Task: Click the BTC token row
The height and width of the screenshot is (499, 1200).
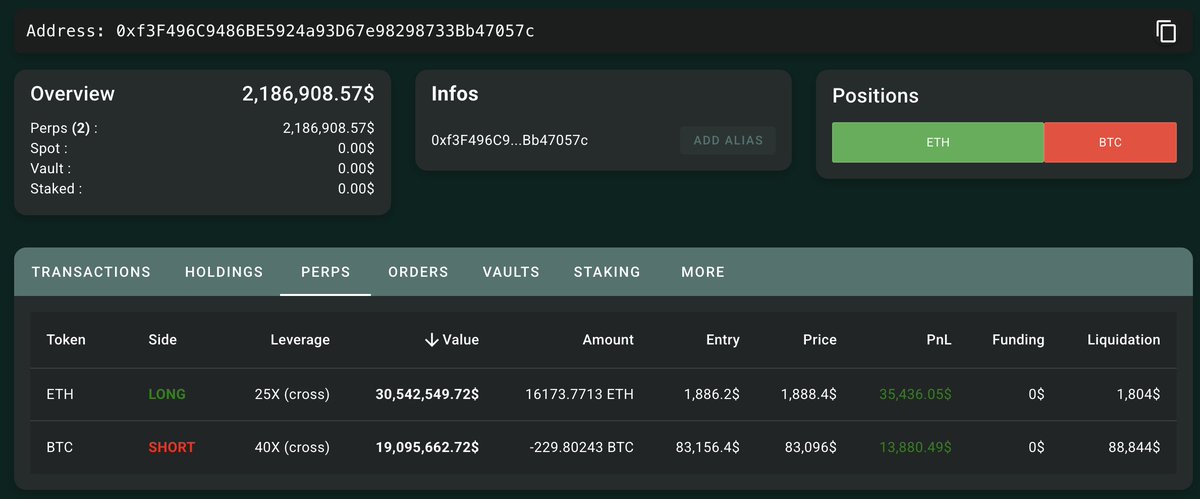Action: point(600,447)
